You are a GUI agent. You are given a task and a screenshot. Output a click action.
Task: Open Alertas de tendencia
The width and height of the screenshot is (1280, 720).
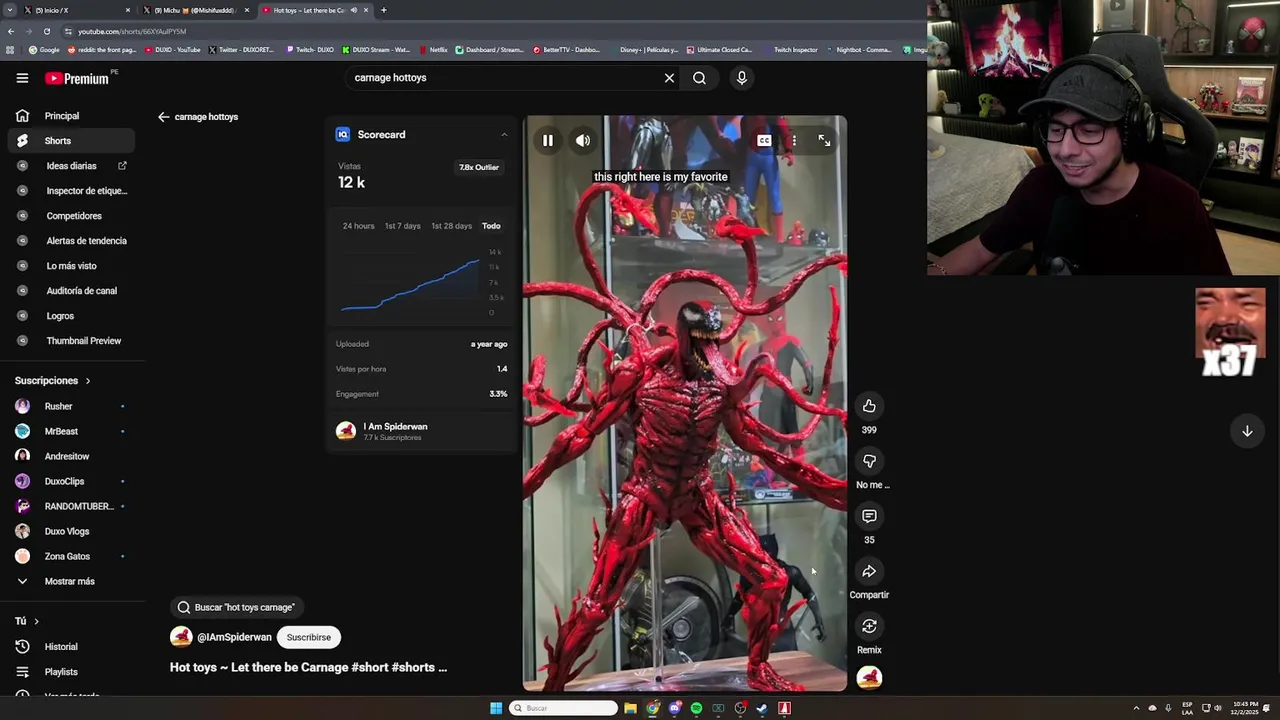pyautogui.click(x=71, y=241)
